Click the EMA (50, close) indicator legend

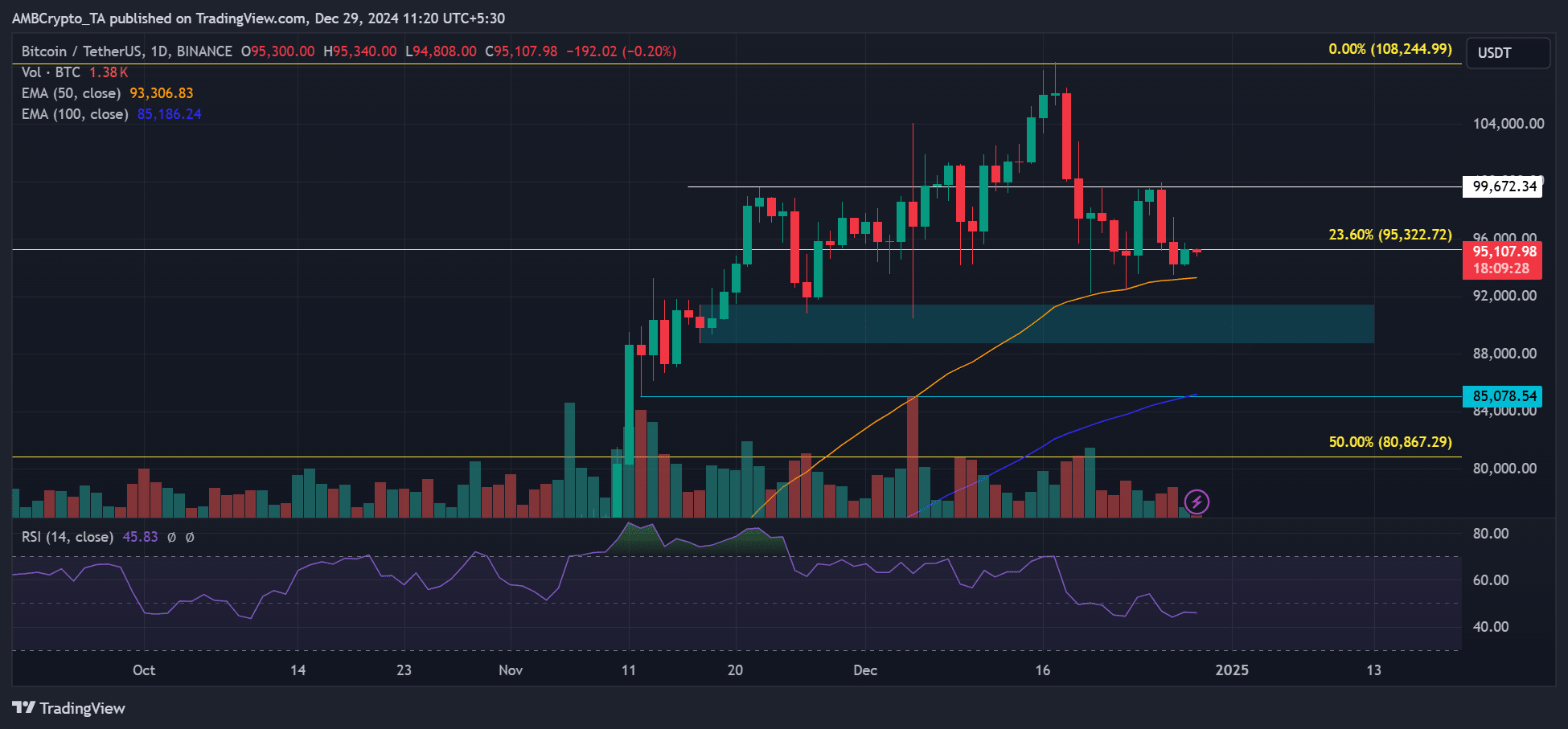pos(72,93)
